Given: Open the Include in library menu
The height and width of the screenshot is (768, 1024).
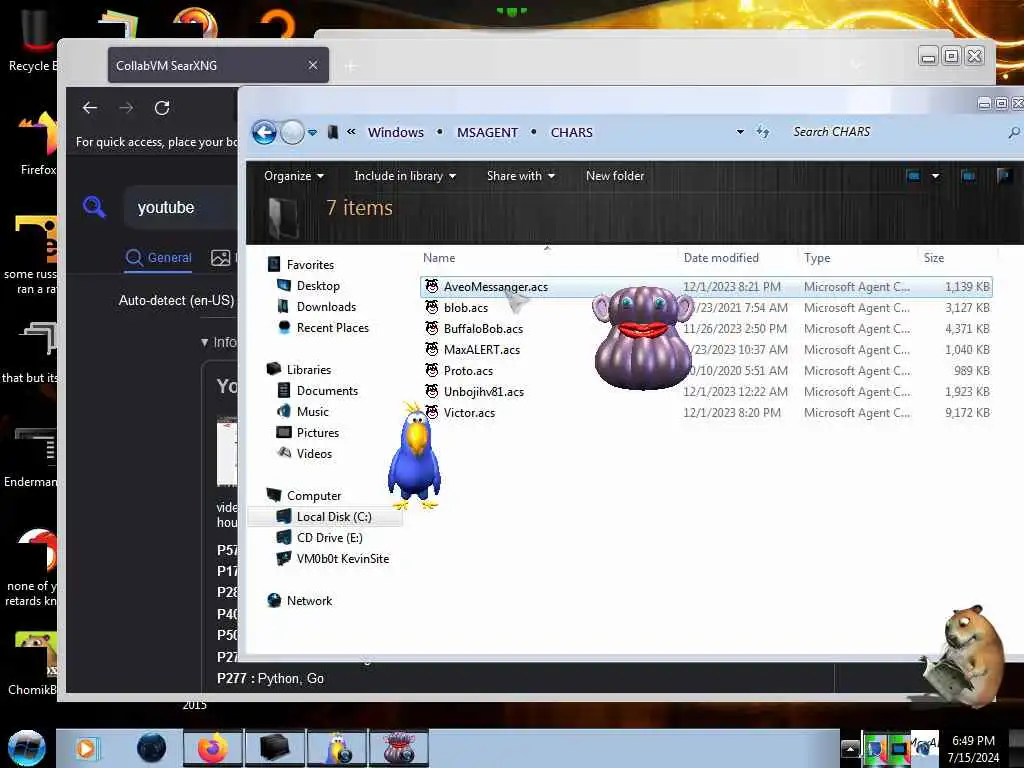Looking at the screenshot, I should 405,176.
